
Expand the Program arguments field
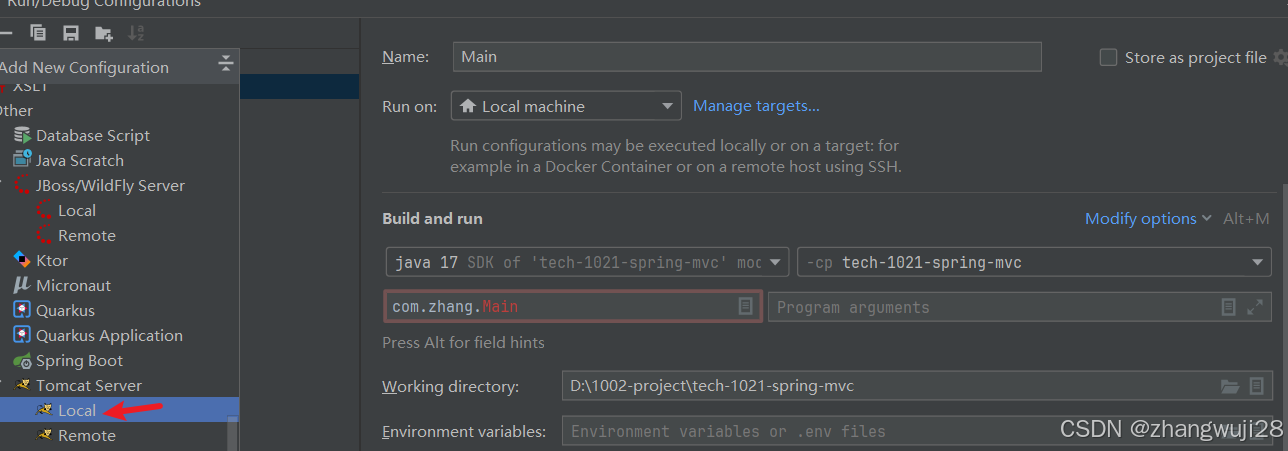(x=1255, y=307)
